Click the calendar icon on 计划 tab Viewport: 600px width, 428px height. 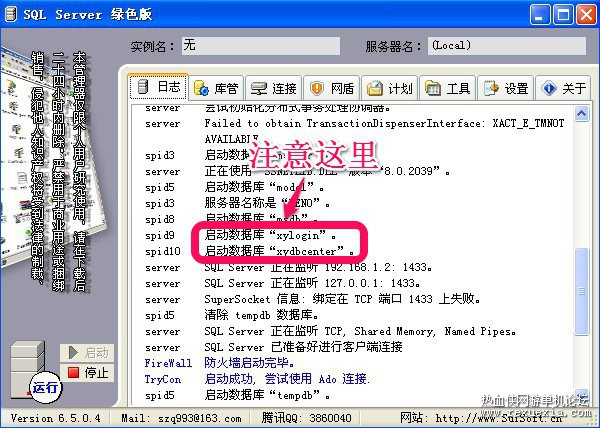[x=375, y=88]
